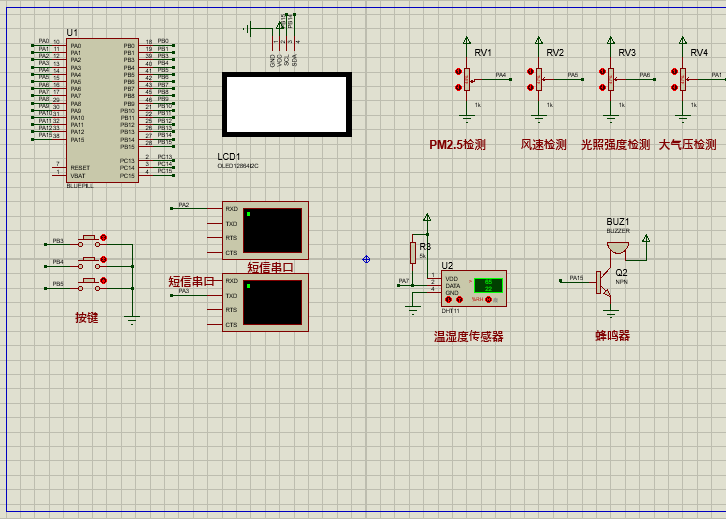The image size is (726, 519).
Task: Increase RV3 using its upper red button
Action: 602,71
